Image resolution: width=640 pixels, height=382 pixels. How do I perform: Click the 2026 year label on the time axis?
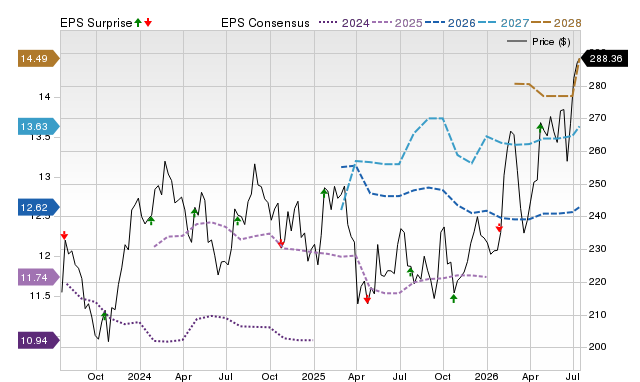point(486,376)
